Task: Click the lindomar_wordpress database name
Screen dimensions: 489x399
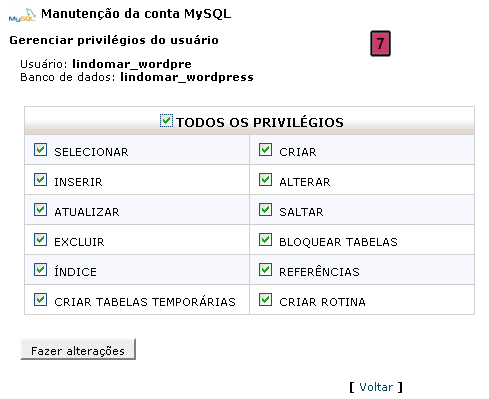Action: click(x=187, y=77)
